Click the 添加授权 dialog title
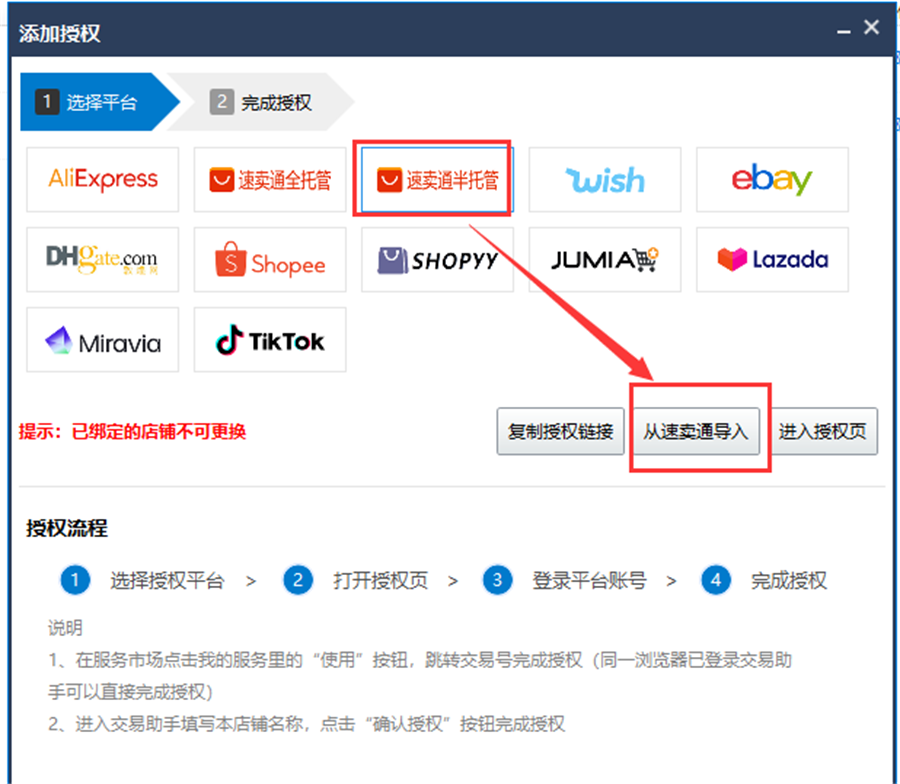 (x=60, y=33)
